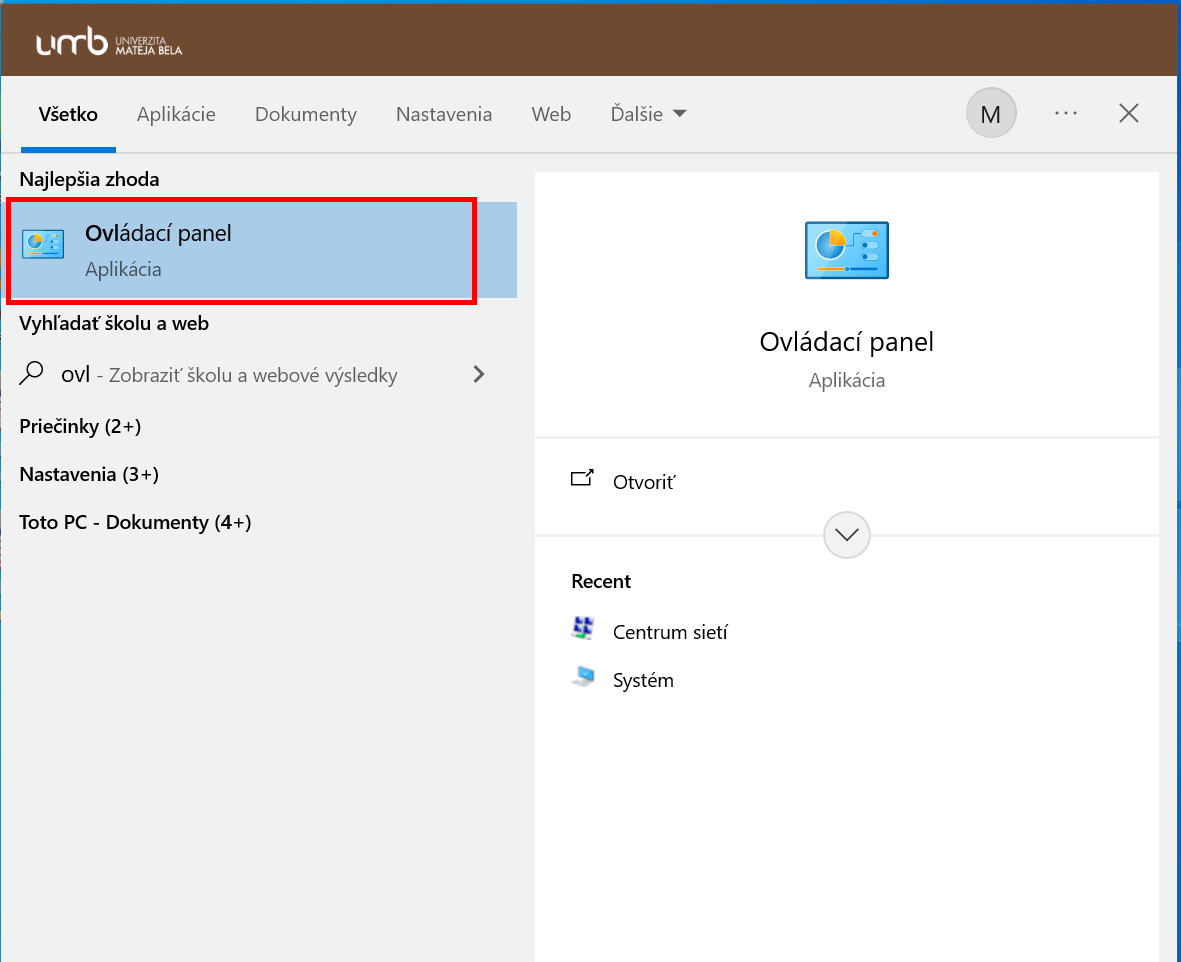1181x962 pixels.
Task: Open the three-dot options menu
Action: pos(1066,113)
